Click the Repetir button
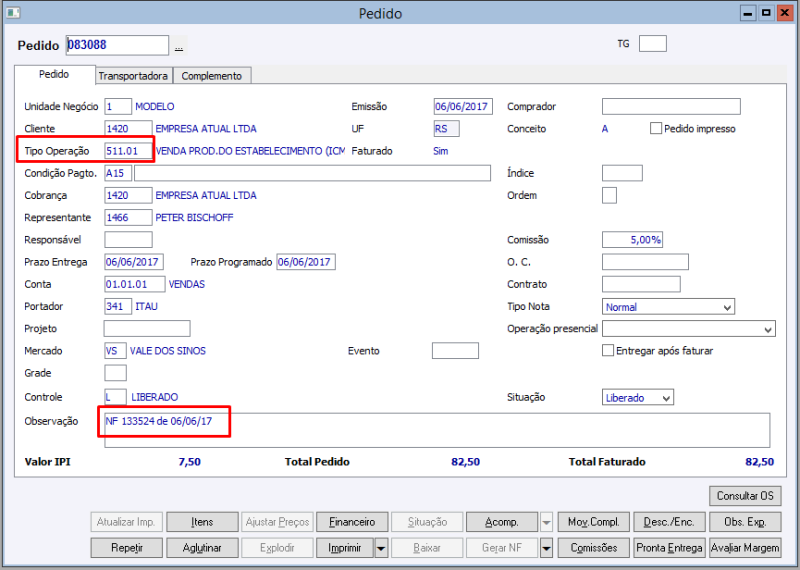 point(127,548)
